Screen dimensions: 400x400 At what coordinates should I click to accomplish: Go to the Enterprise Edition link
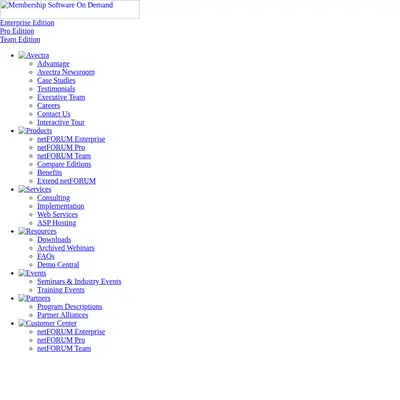click(x=27, y=23)
